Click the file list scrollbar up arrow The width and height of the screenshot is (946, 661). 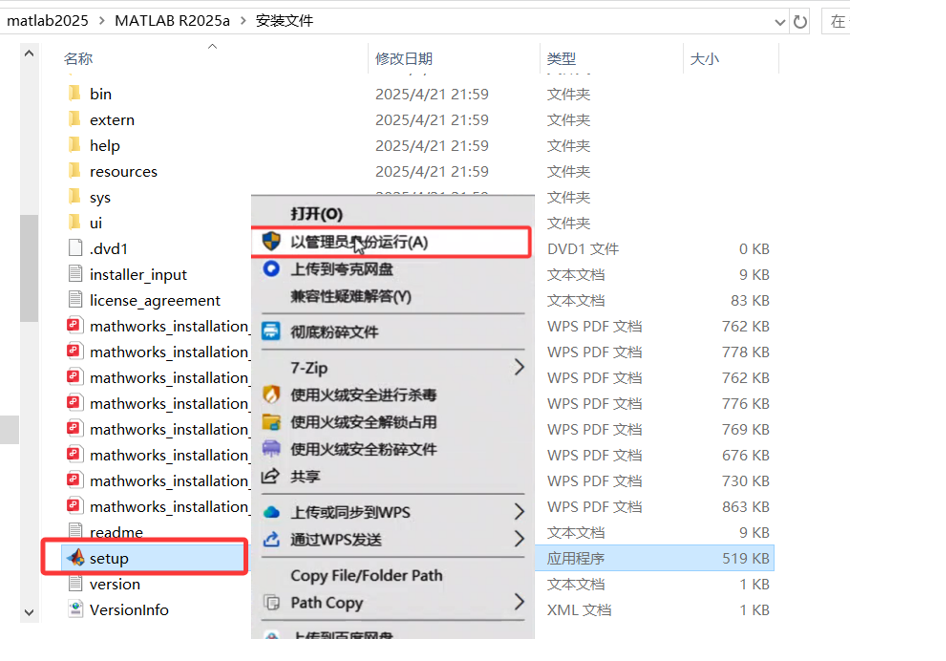pos(29,54)
